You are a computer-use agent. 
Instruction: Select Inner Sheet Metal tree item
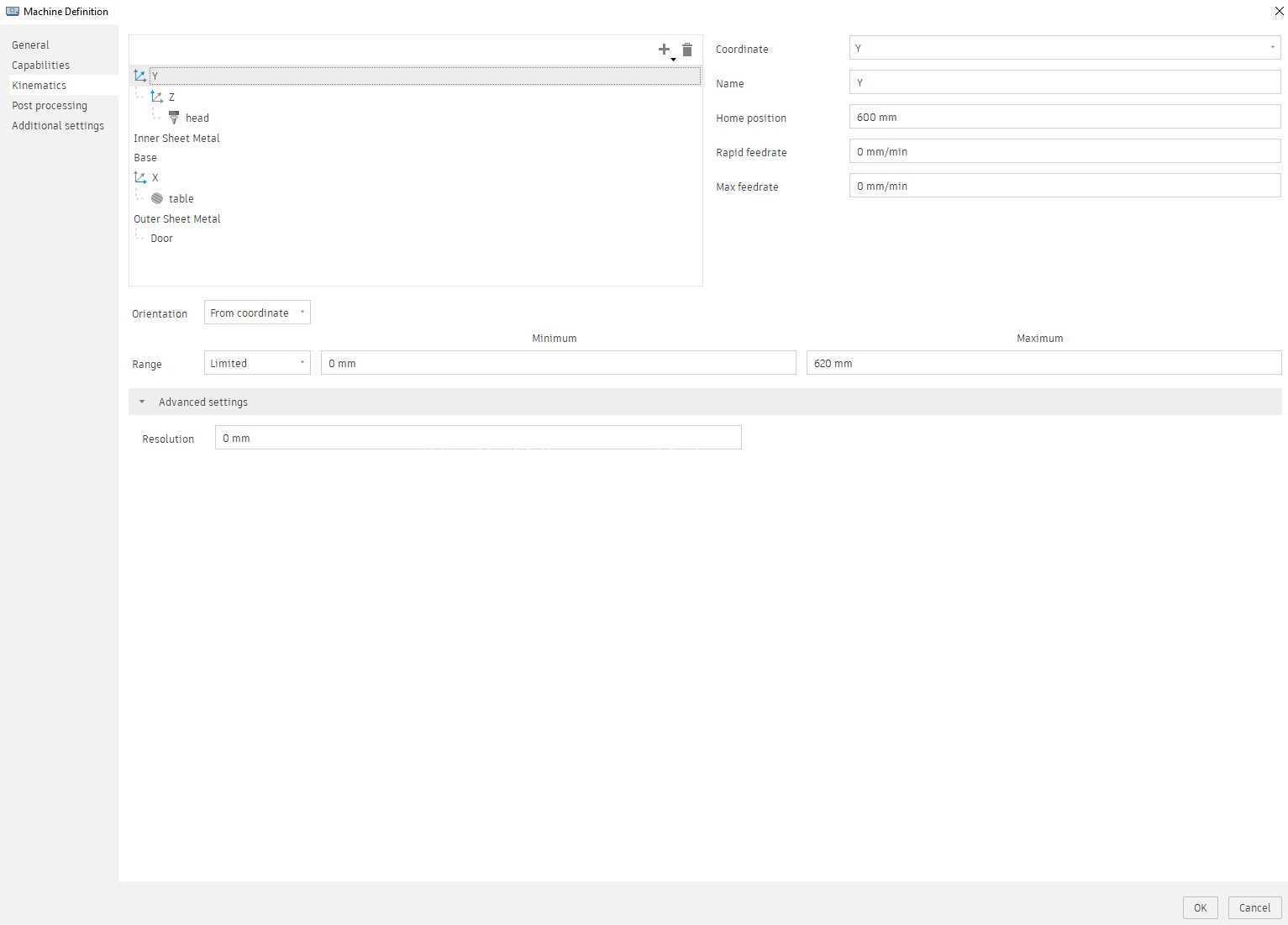pos(176,139)
